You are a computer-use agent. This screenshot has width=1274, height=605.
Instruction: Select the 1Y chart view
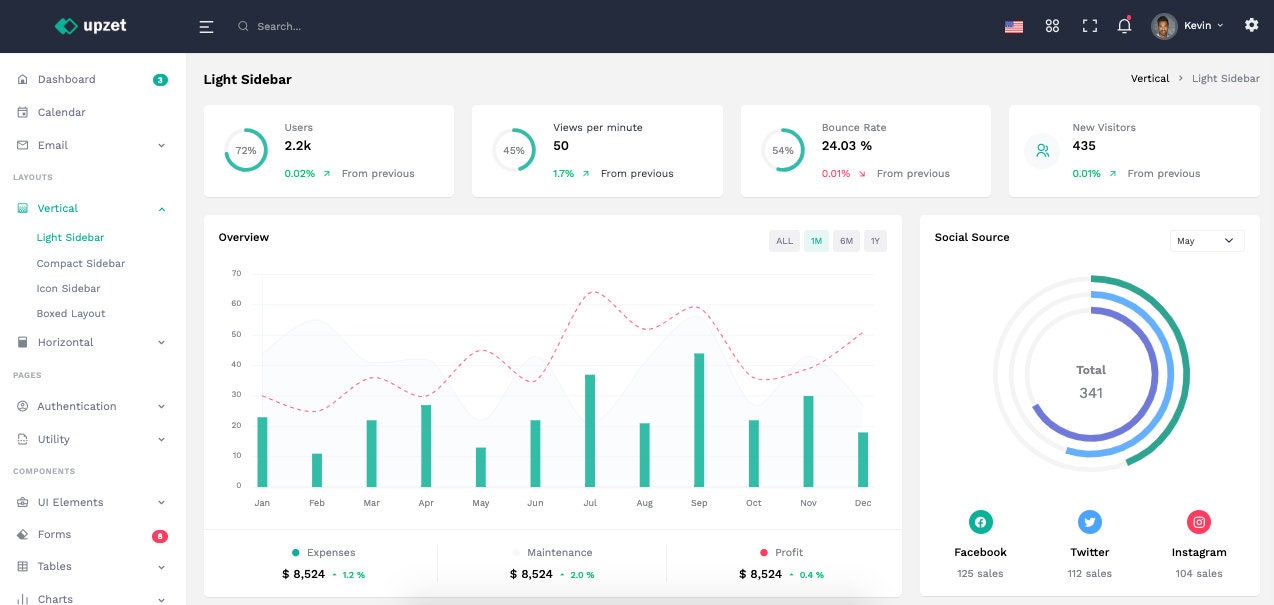click(x=874, y=240)
